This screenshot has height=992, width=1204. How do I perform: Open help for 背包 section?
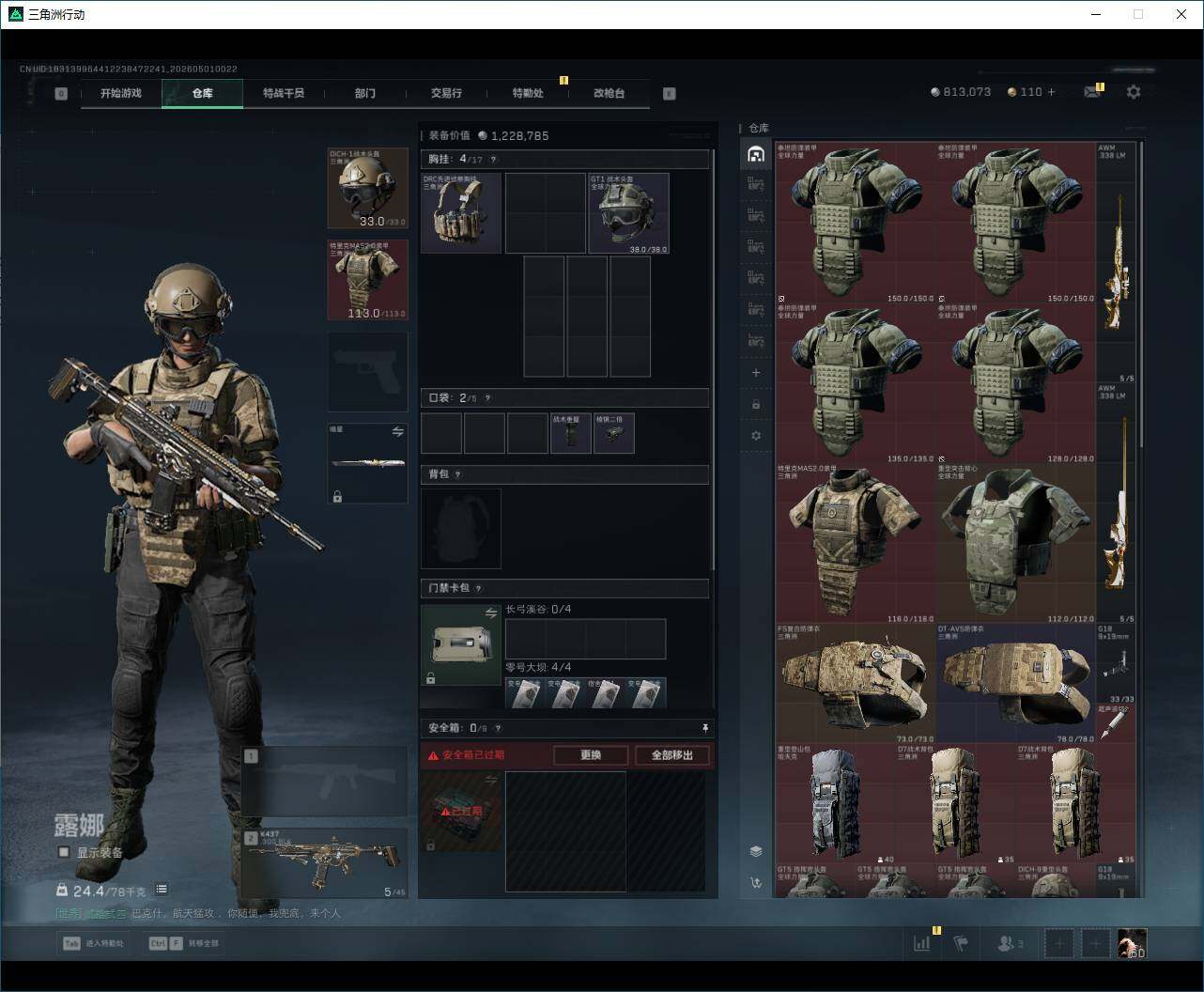[458, 474]
